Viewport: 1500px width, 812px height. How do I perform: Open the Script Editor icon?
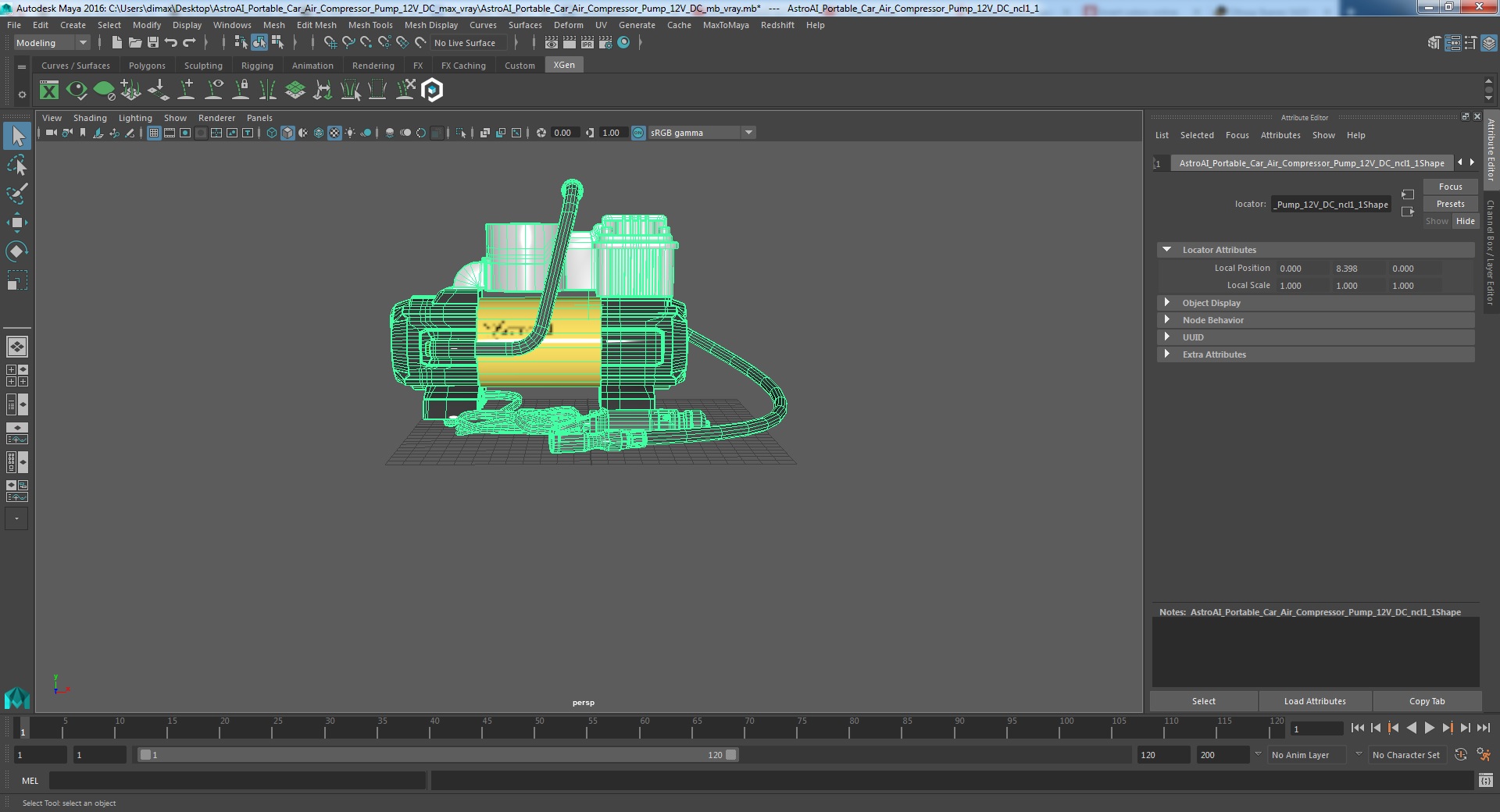[1486, 780]
